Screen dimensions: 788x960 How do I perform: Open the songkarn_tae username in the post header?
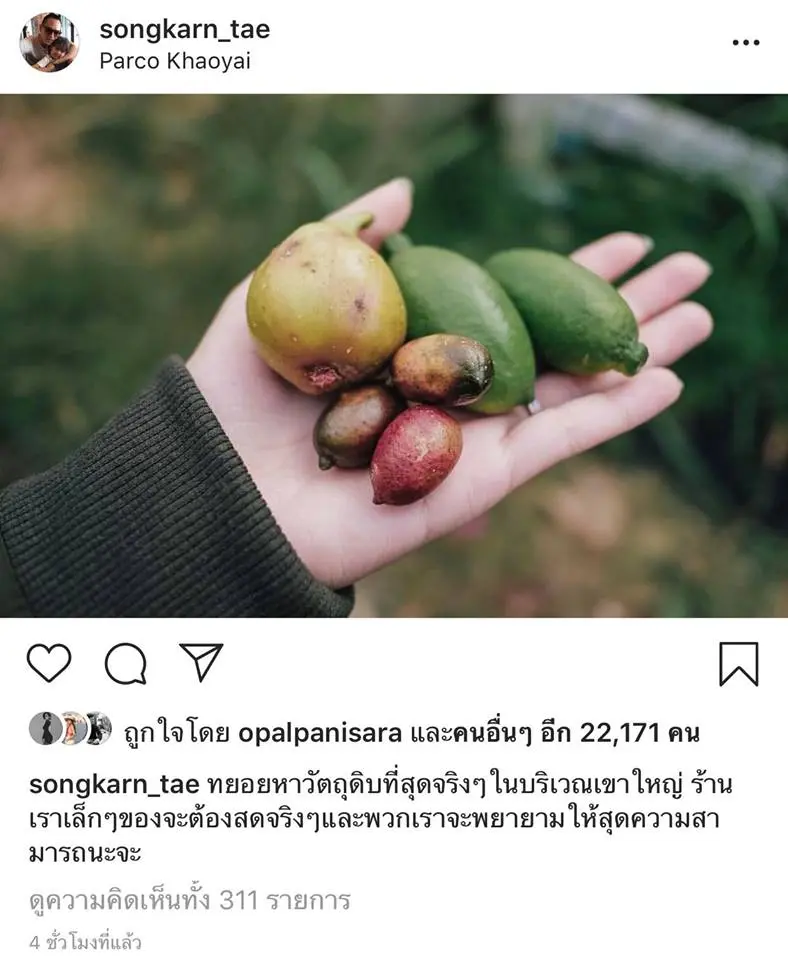tap(184, 29)
